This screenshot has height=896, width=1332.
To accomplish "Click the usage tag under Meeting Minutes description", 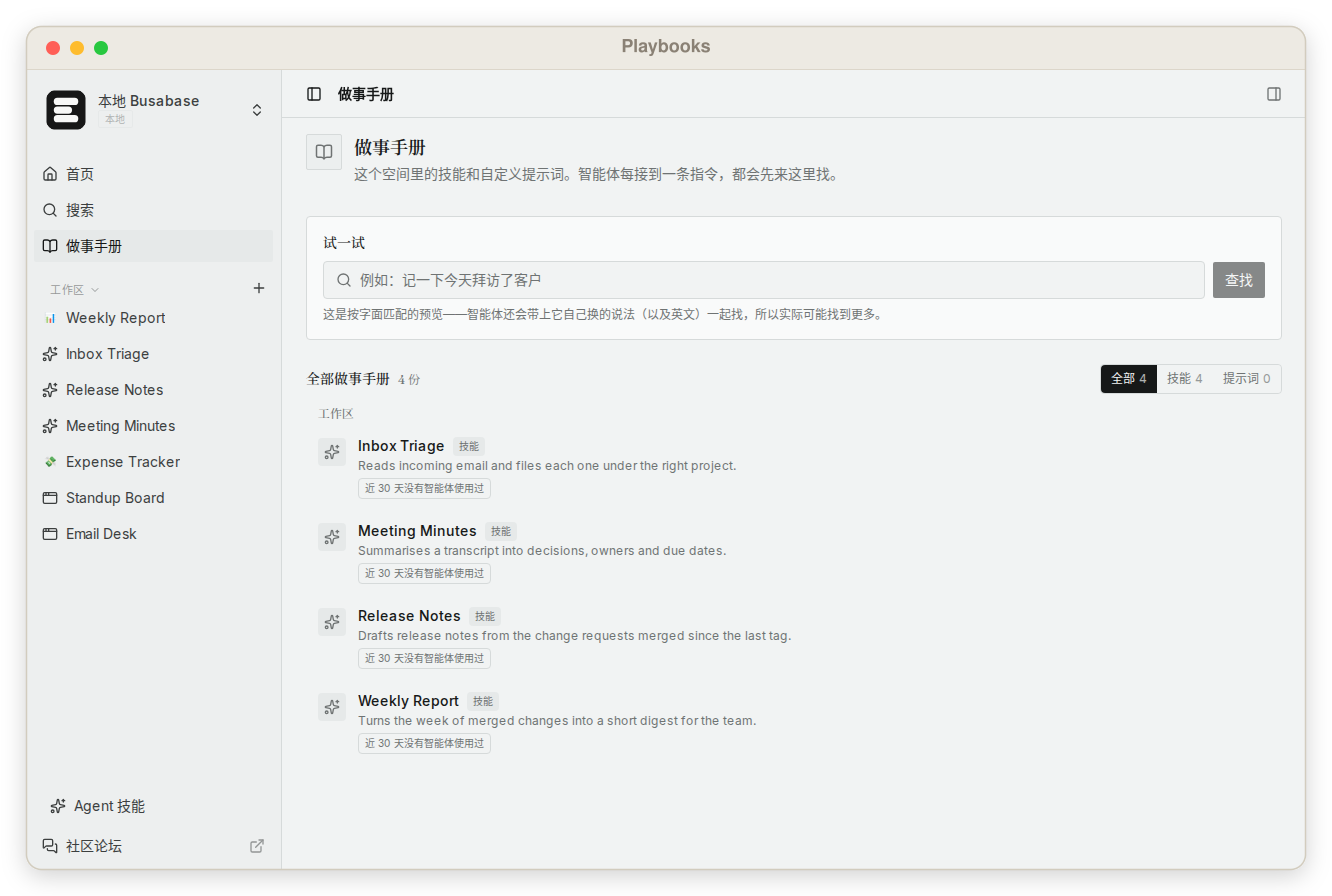I will [x=424, y=573].
